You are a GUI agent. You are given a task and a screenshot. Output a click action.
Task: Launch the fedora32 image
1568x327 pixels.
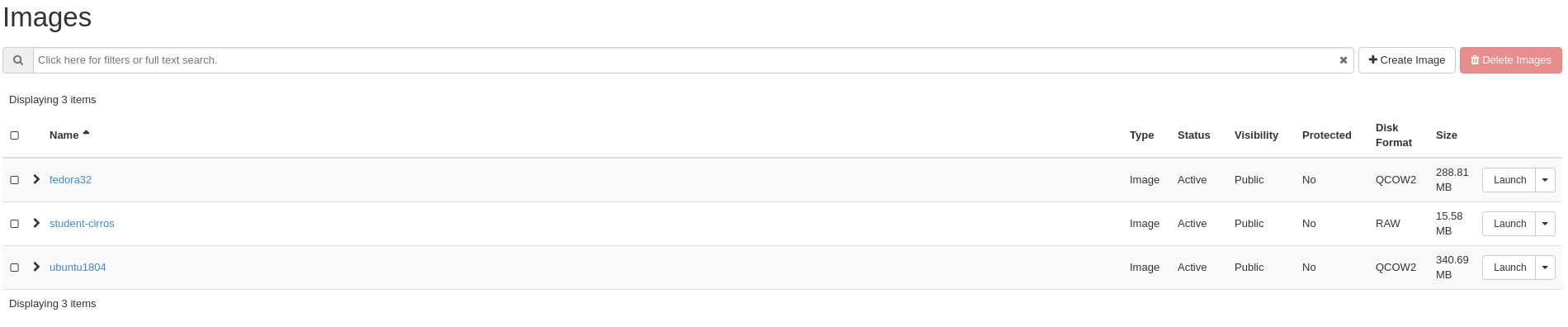(1509, 180)
